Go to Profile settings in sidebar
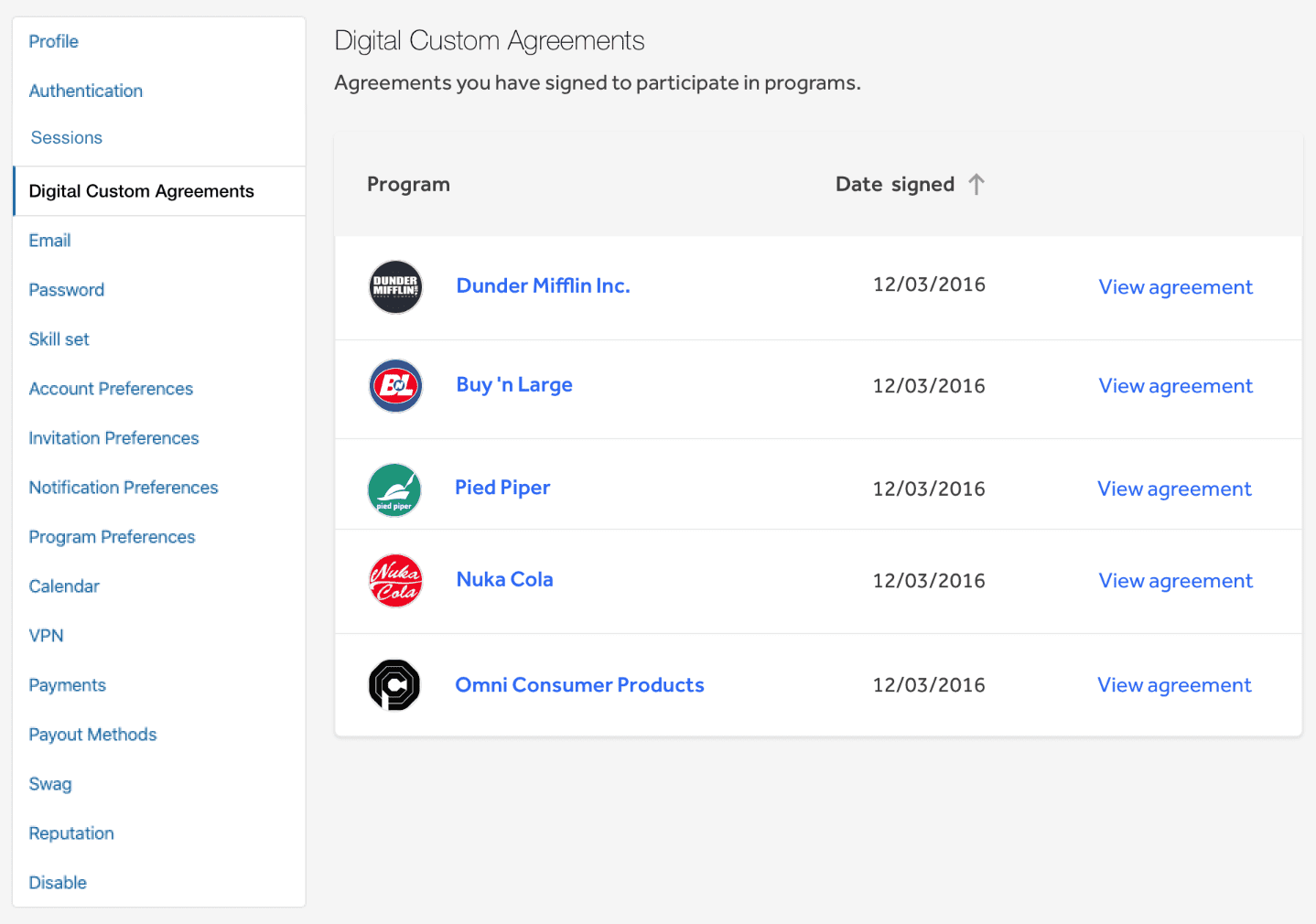 point(54,42)
